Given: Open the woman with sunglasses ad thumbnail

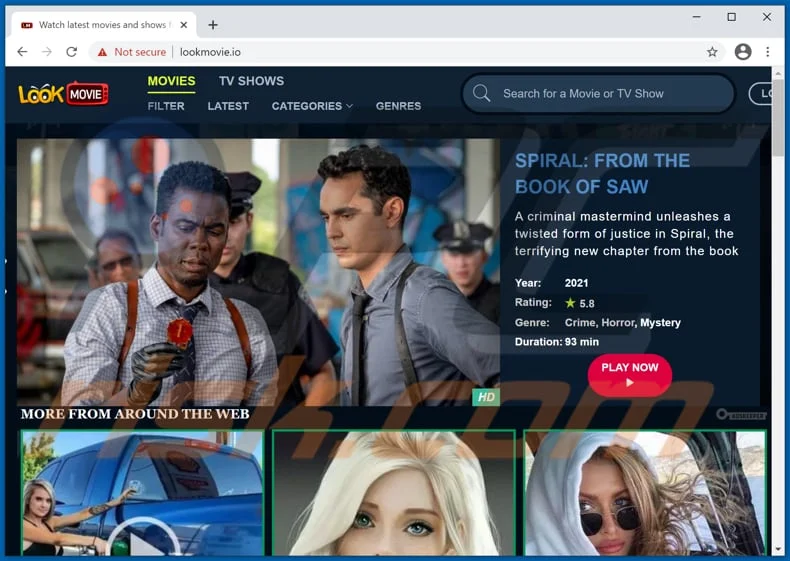Looking at the screenshot, I should pos(645,493).
